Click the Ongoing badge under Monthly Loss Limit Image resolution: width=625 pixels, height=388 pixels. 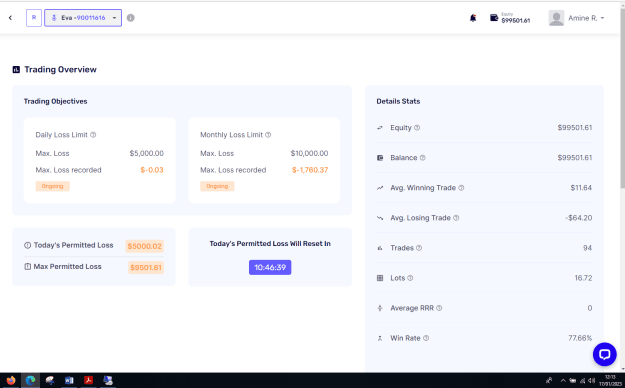tap(217, 186)
